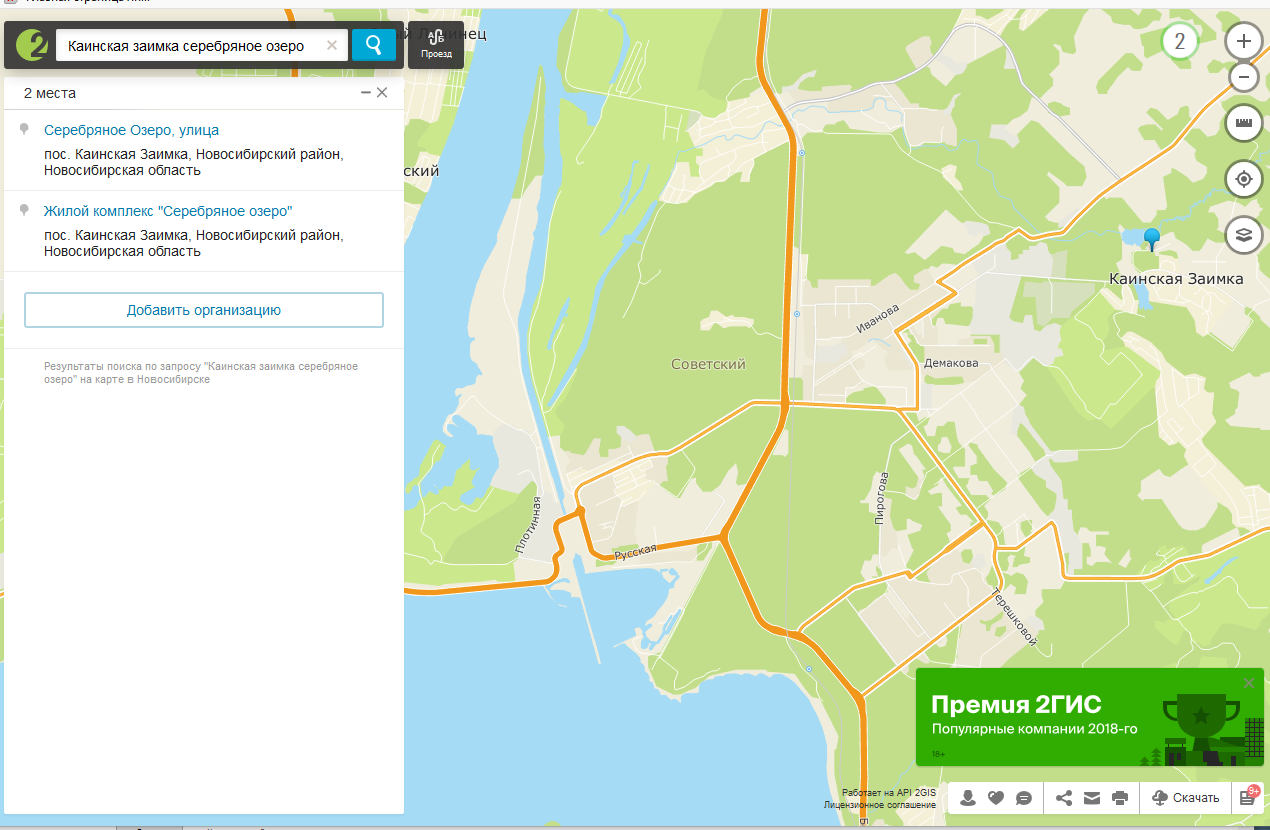The width and height of the screenshot is (1270, 830).
Task: Click the share icon
Action: click(x=1064, y=798)
